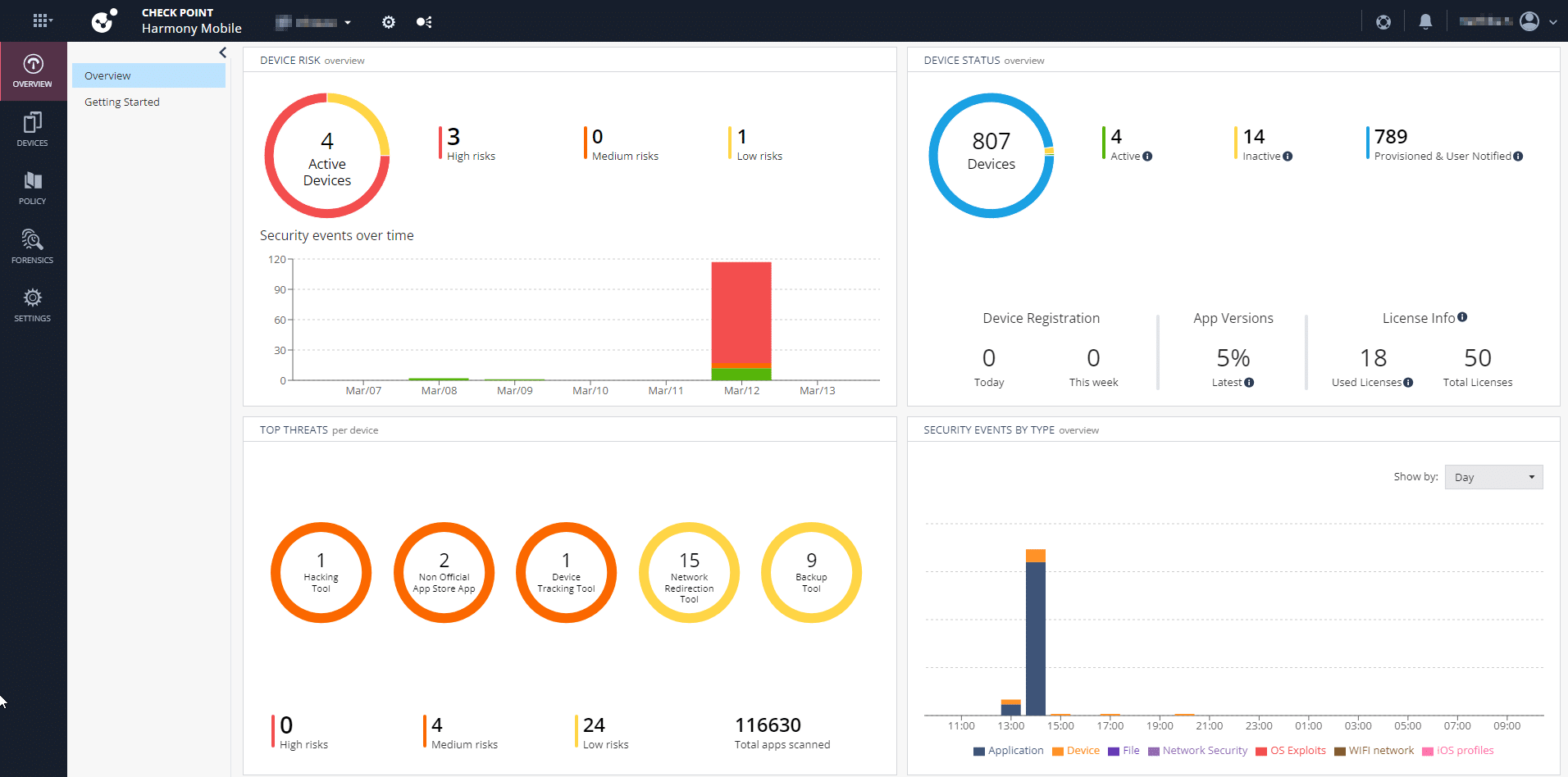Toggle the OS Exploits legend entry
Image resolution: width=1568 pixels, height=777 pixels.
(1291, 751)
